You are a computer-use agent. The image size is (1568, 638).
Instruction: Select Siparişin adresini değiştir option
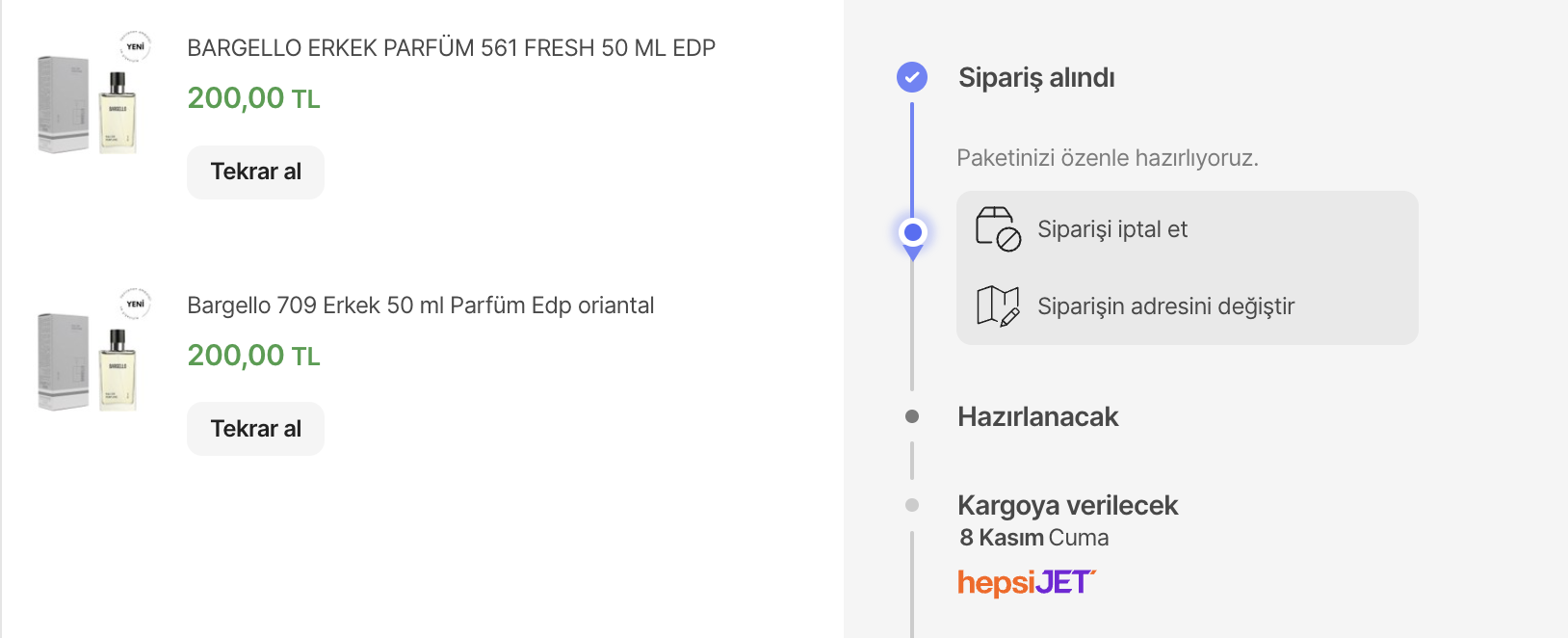click(1187, 306)
